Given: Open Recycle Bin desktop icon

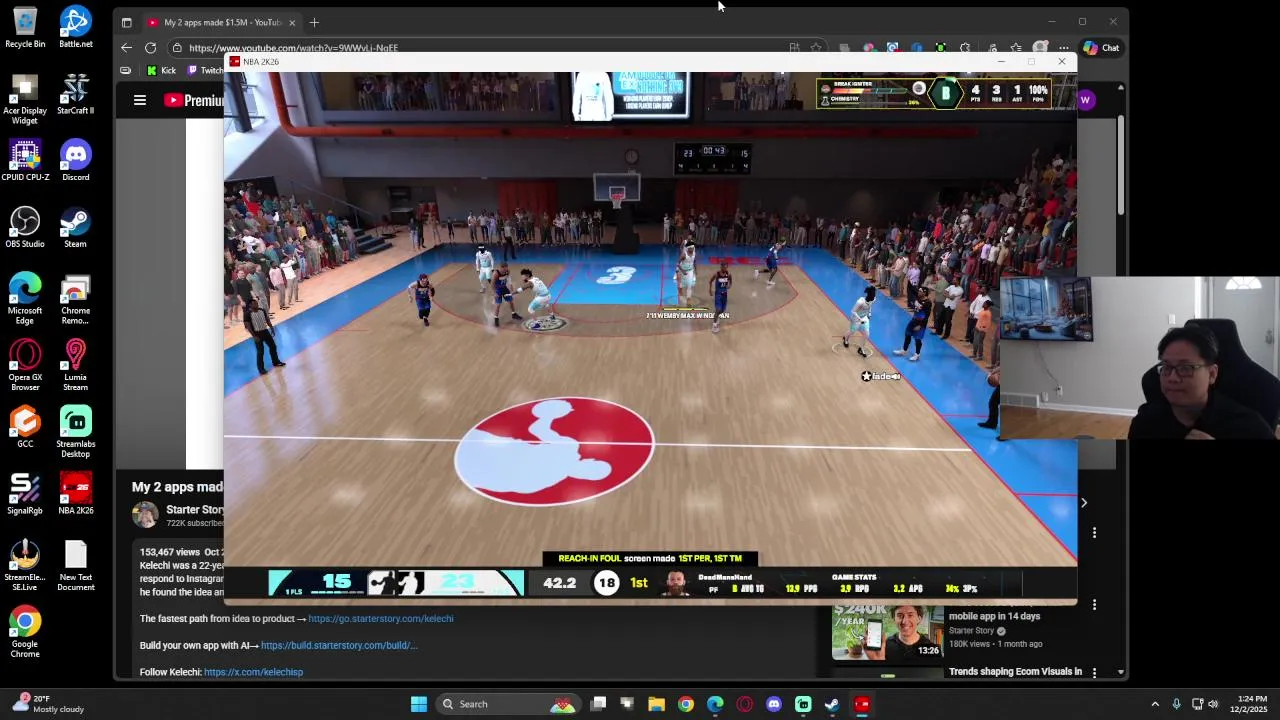Looking at the screenshot, I should click(25, 28).
